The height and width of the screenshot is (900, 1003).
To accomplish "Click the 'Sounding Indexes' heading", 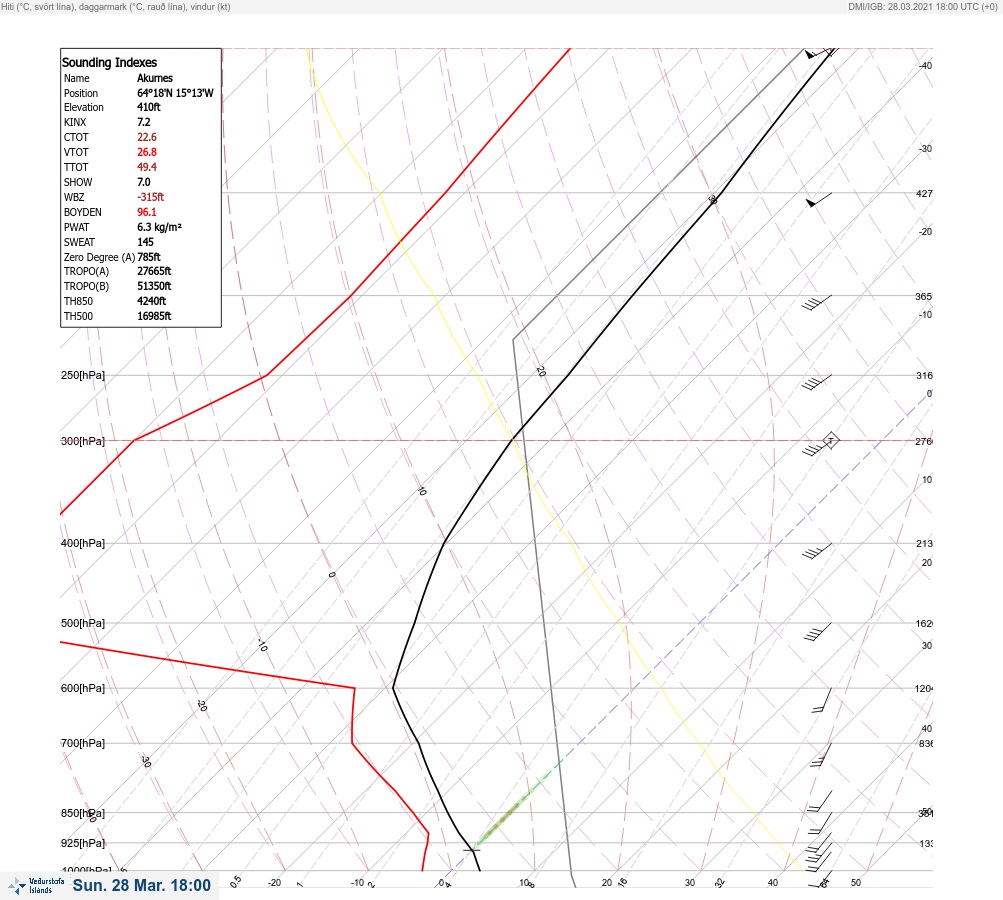I will click(x=109, y=63).
